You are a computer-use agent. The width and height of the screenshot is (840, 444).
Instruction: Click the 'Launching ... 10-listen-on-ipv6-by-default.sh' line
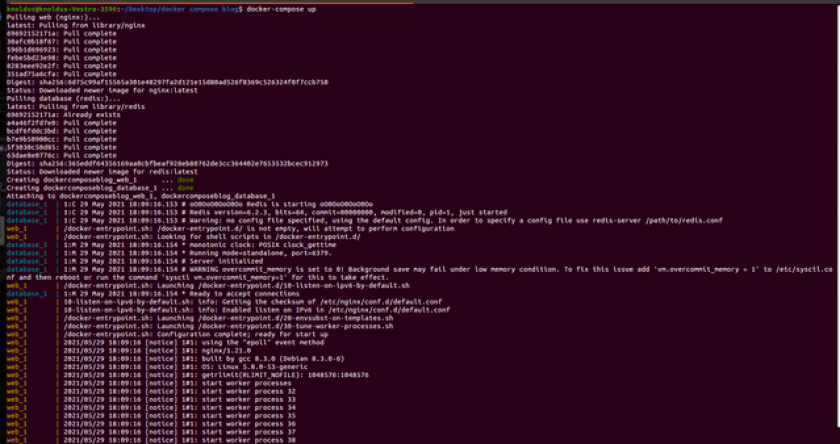click(208, 285)
